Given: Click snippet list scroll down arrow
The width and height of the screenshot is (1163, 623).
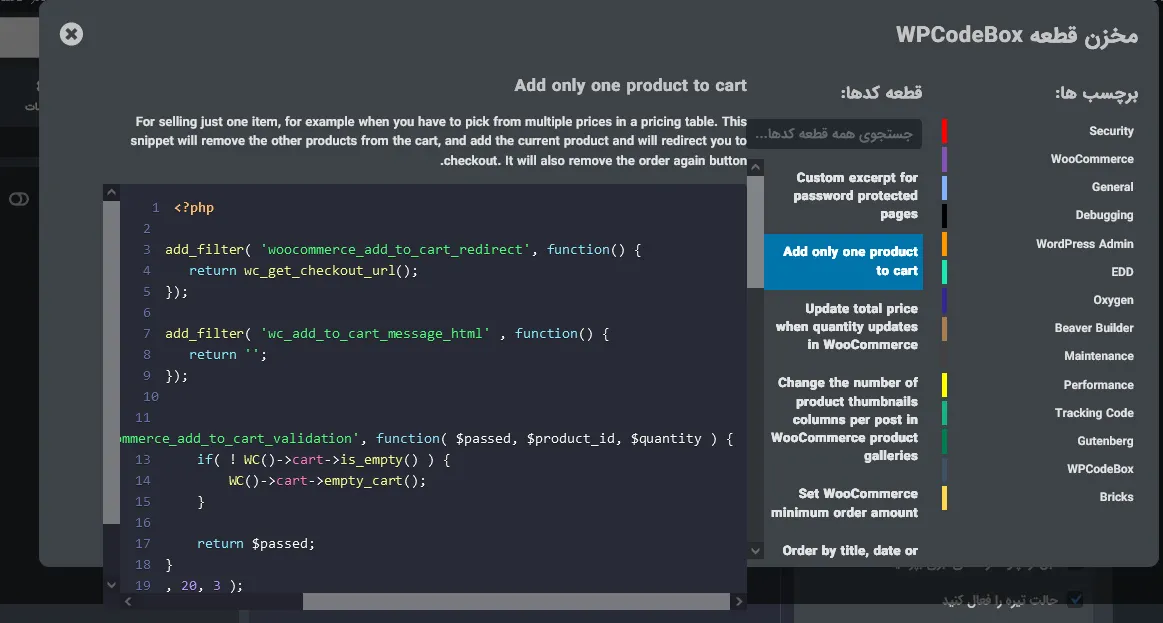Looking at the screenshot, I should click(x=756, y=550).
